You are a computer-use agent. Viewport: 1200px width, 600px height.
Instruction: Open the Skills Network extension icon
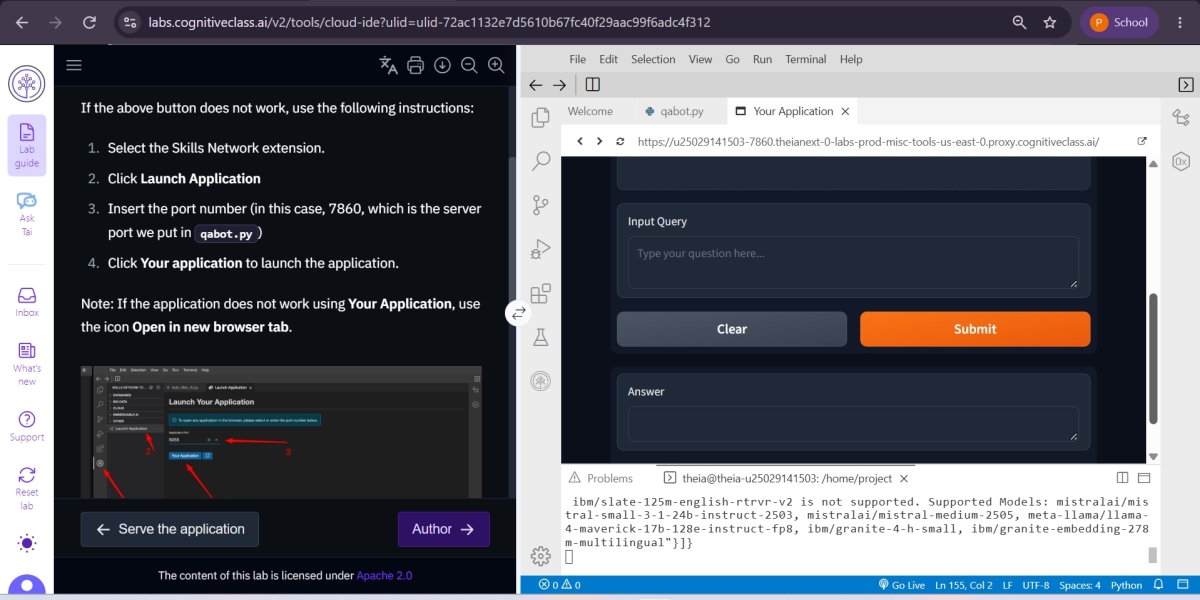click(541, 381)
